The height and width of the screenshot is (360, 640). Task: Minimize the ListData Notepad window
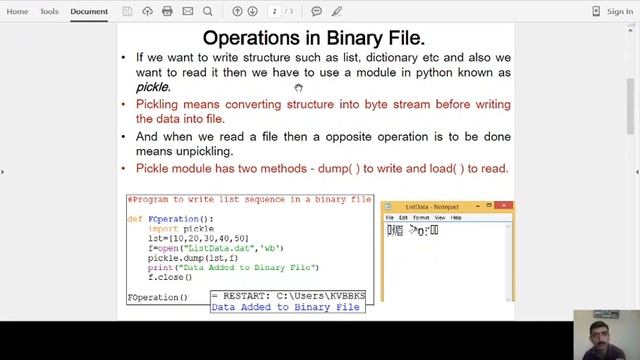(x=478, y=206)
